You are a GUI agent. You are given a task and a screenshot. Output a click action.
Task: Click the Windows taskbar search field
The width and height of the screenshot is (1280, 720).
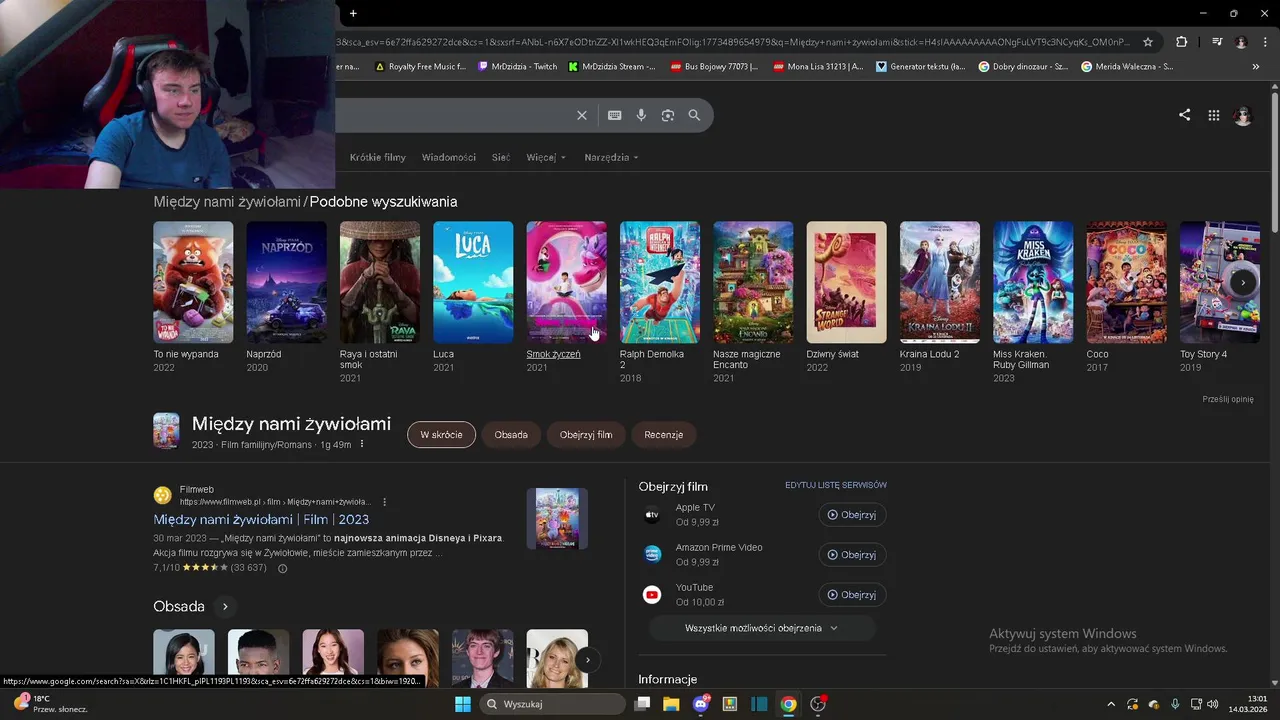click(552, 704)
